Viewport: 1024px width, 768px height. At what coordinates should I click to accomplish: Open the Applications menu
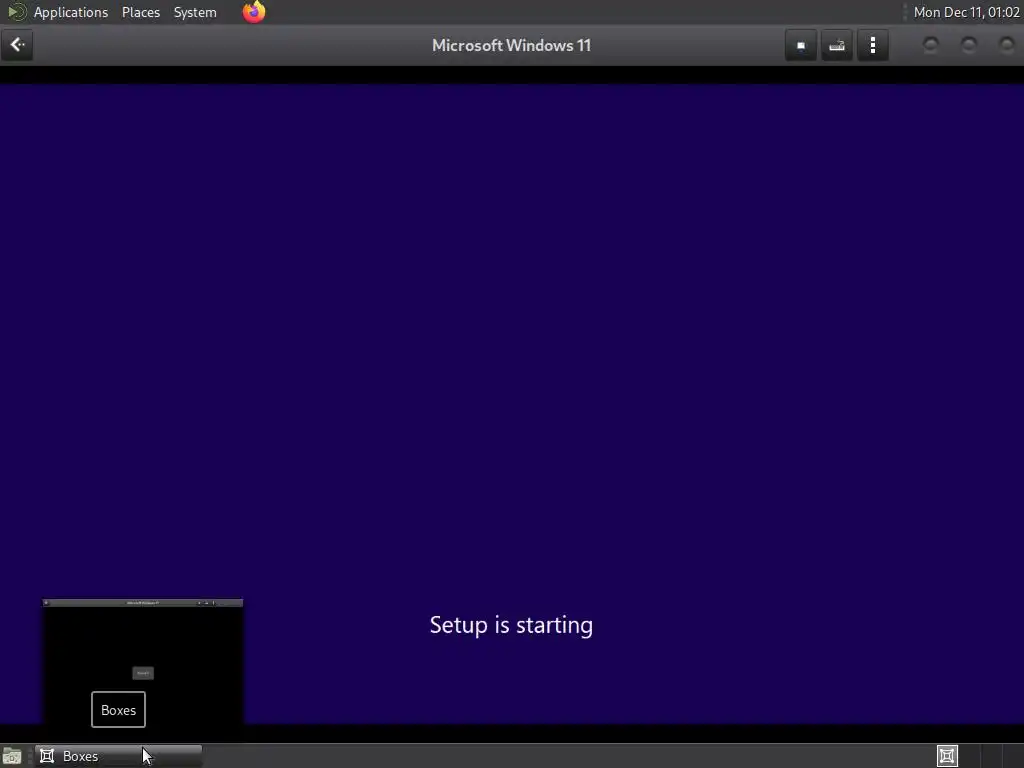pos(71,12)
